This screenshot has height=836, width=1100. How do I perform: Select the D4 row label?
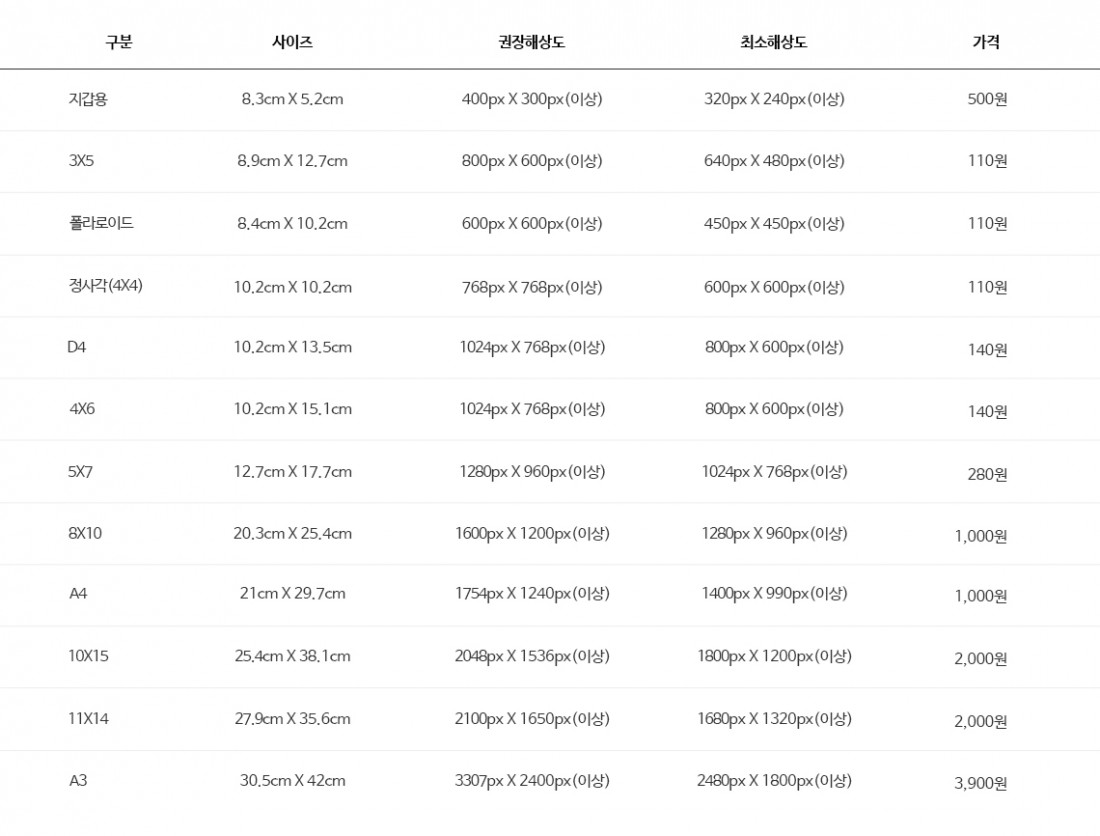[x=77, y=347]
